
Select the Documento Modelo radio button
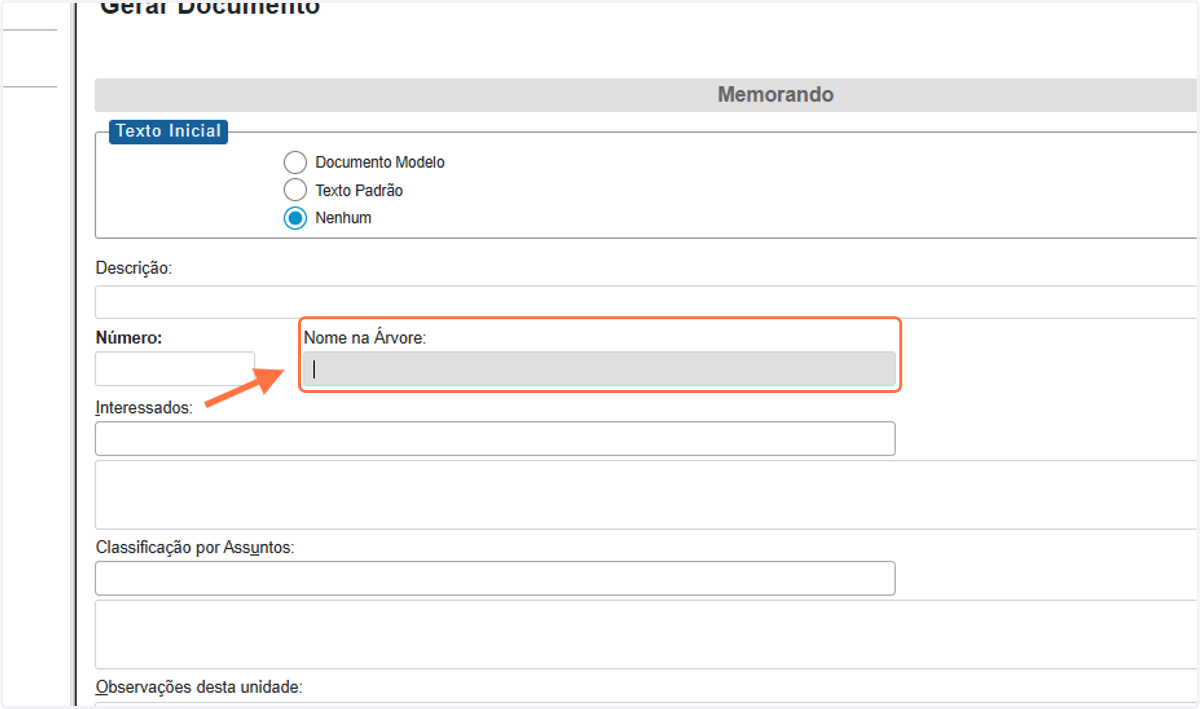(x=295, y=162)
